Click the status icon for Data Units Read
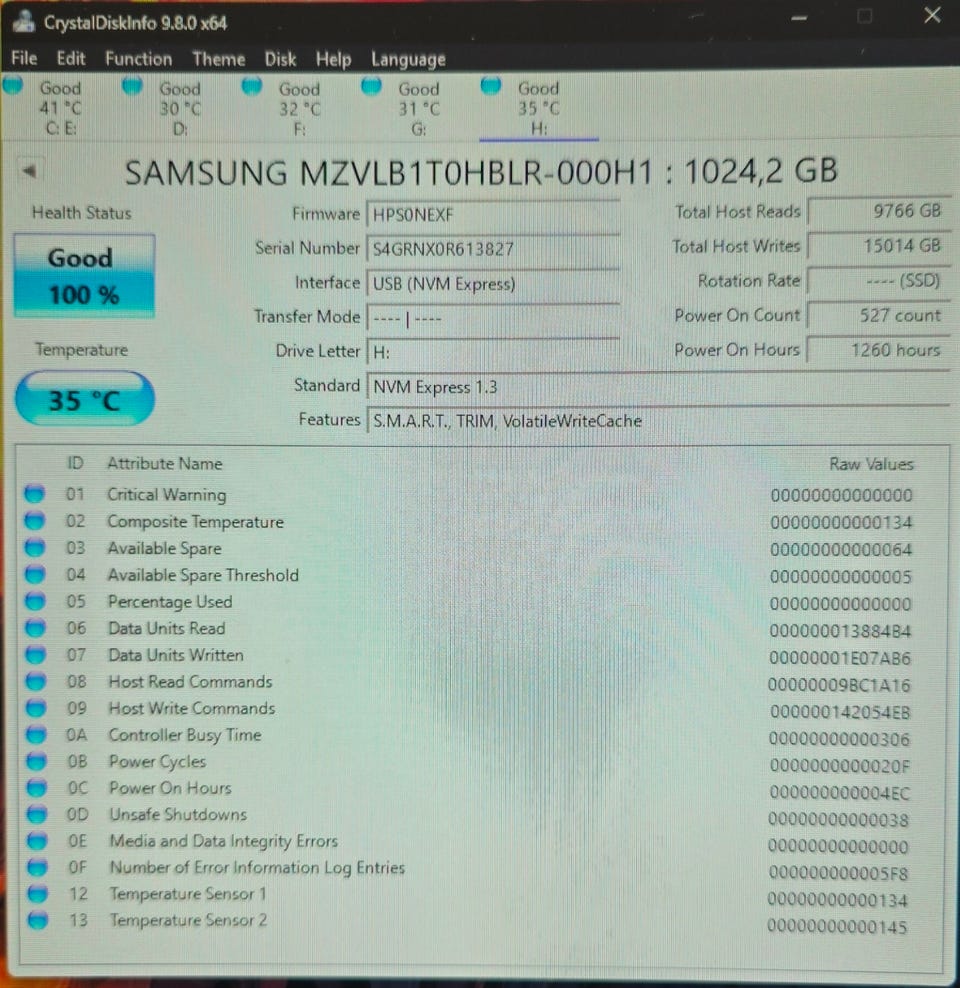The width and height of the screenshot is (960, 988). pyautogui.click(x=35, y=628)
